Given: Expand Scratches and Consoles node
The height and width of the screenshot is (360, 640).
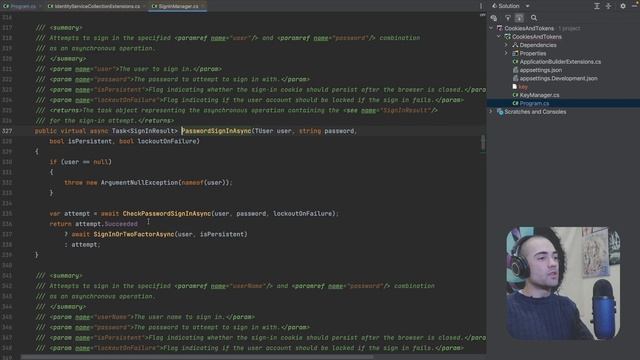Looking at the screenshot, I should point(491,111).
